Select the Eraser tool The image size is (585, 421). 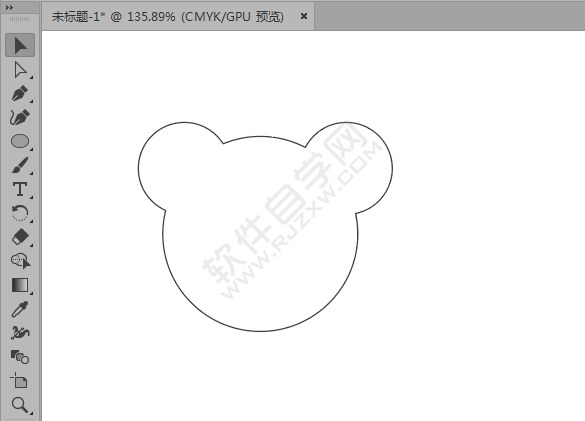(x=20, y=237)
